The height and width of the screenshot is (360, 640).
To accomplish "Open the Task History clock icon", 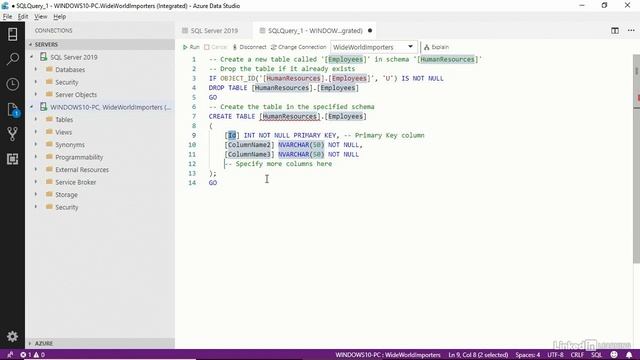I will tap(12, 84).
